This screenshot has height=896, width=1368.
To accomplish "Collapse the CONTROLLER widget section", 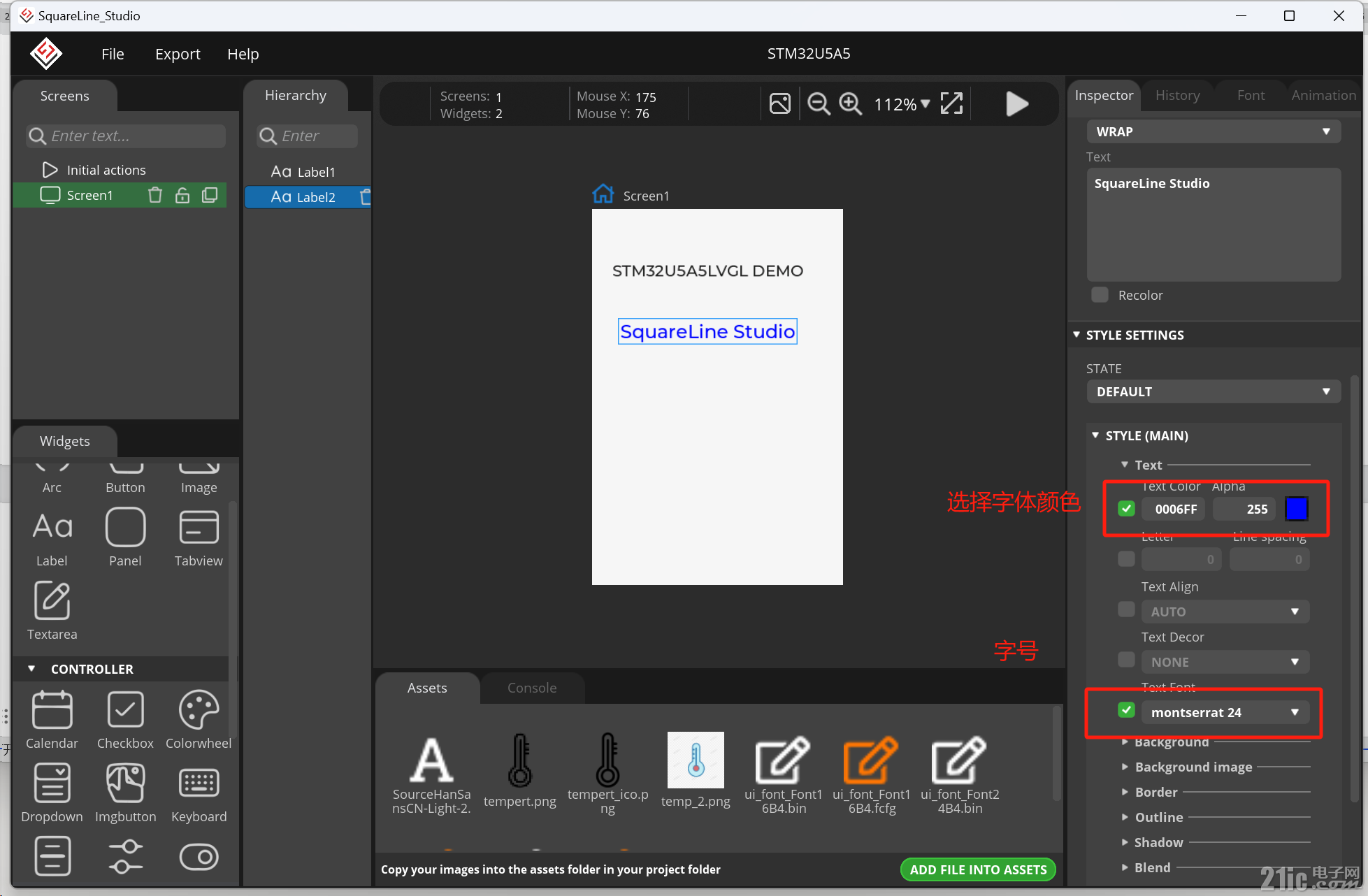I will pos(31,669).
